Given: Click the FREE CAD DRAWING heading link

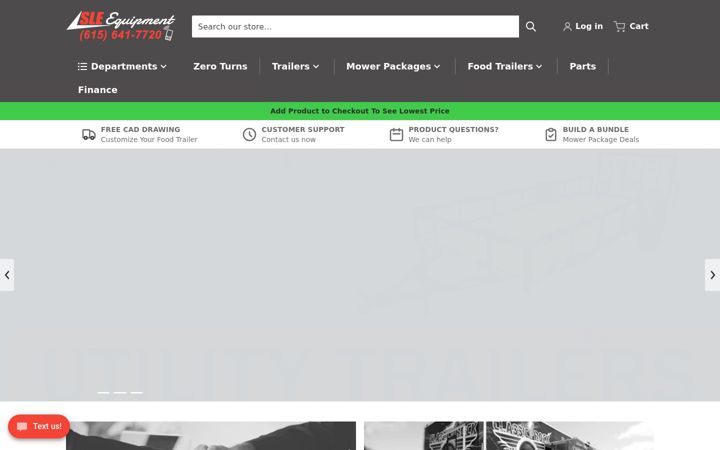Looking at the screenshot, I should 141,129.
